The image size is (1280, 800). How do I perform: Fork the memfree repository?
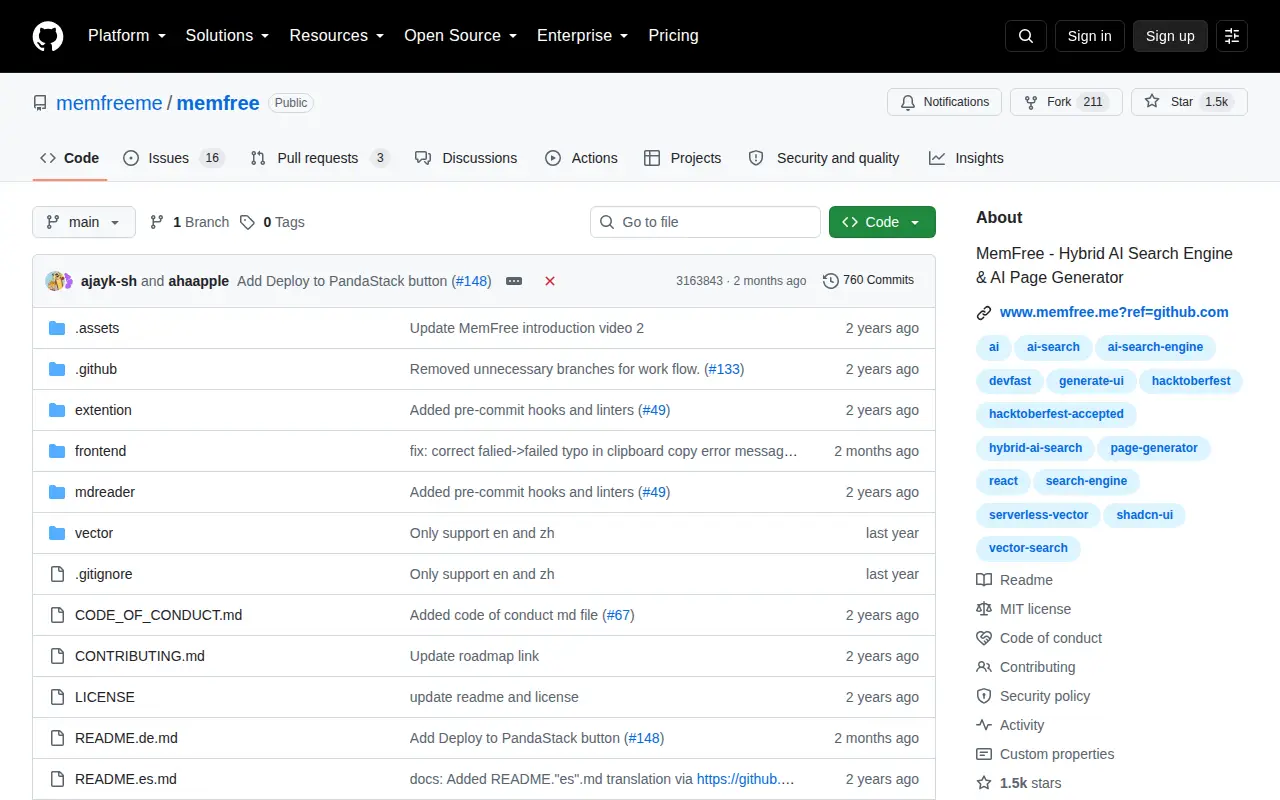coord(1066,102)
